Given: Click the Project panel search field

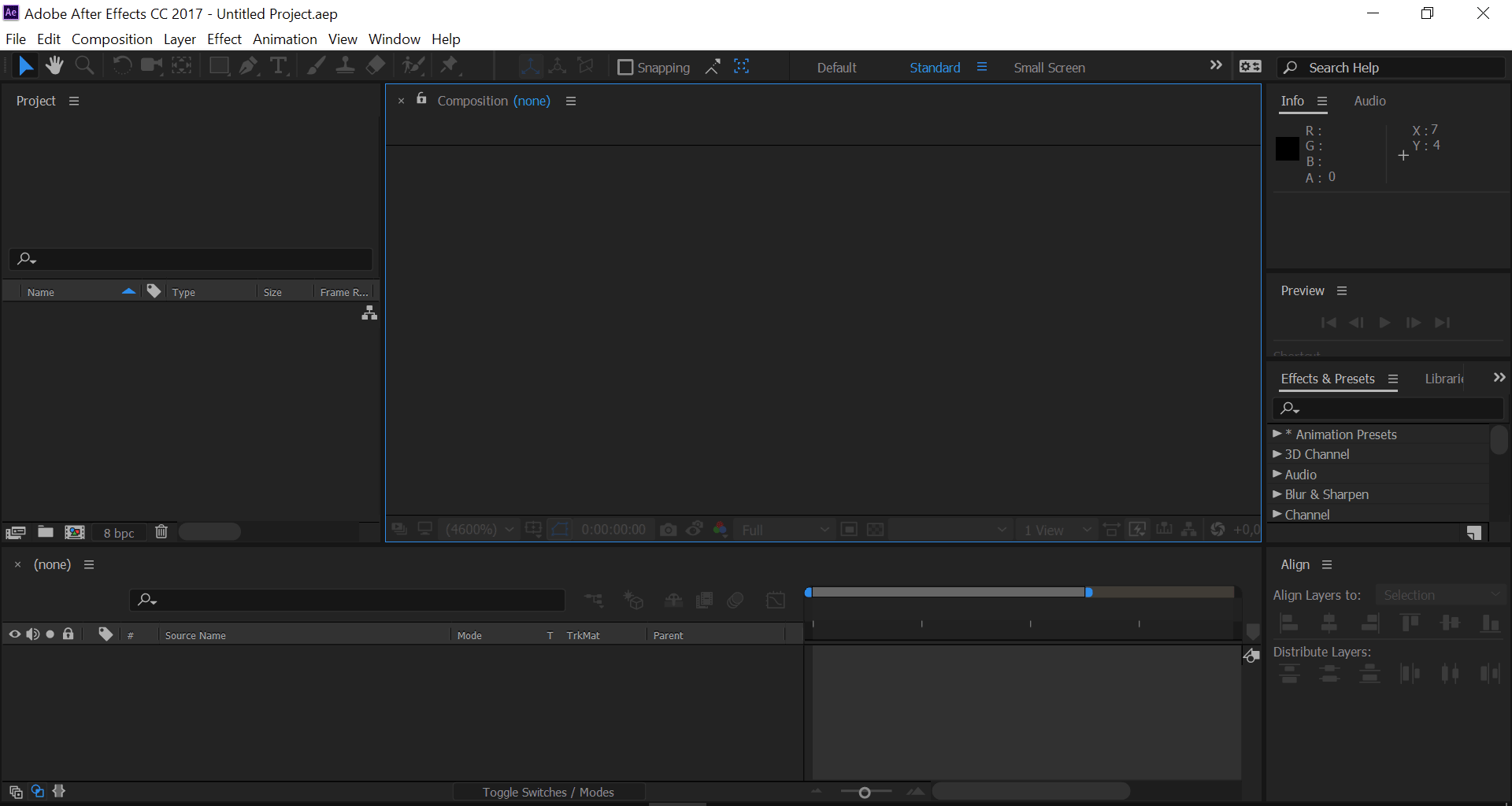Looking at the screenshot, I should 191,259.
